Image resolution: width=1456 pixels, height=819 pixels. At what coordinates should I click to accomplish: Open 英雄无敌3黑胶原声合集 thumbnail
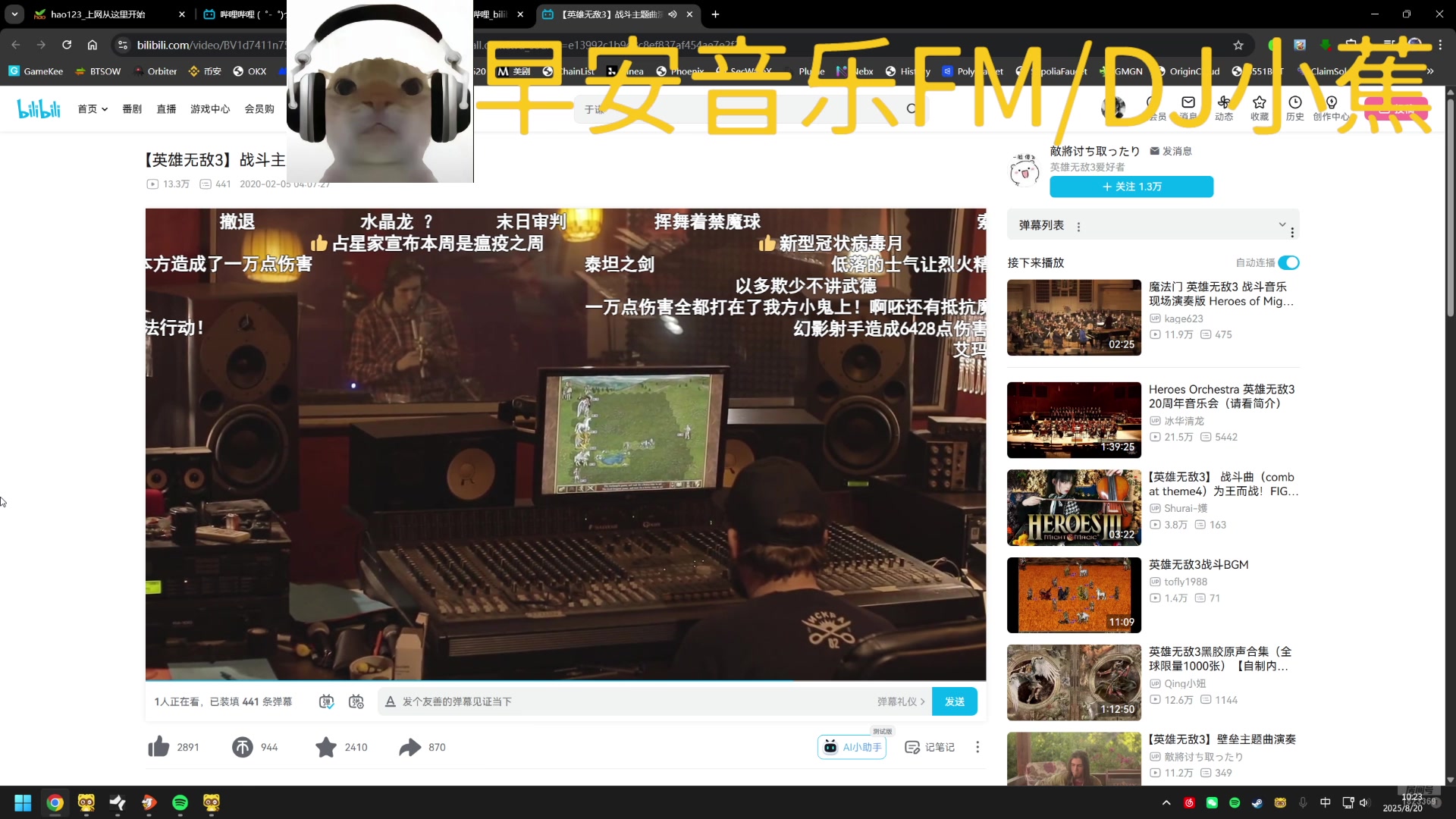(1074, 682)
